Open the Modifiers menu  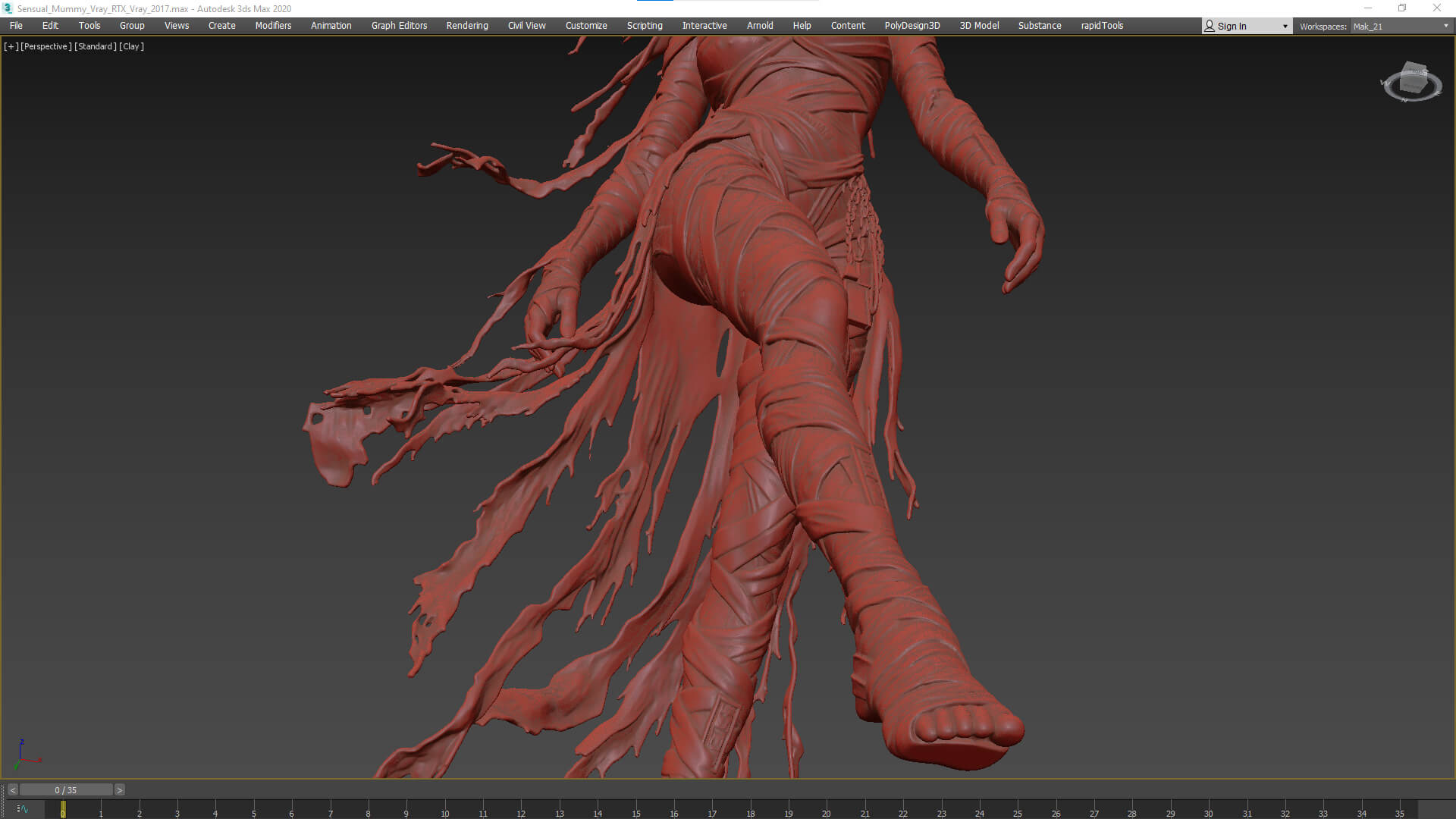tap(273, 26)
